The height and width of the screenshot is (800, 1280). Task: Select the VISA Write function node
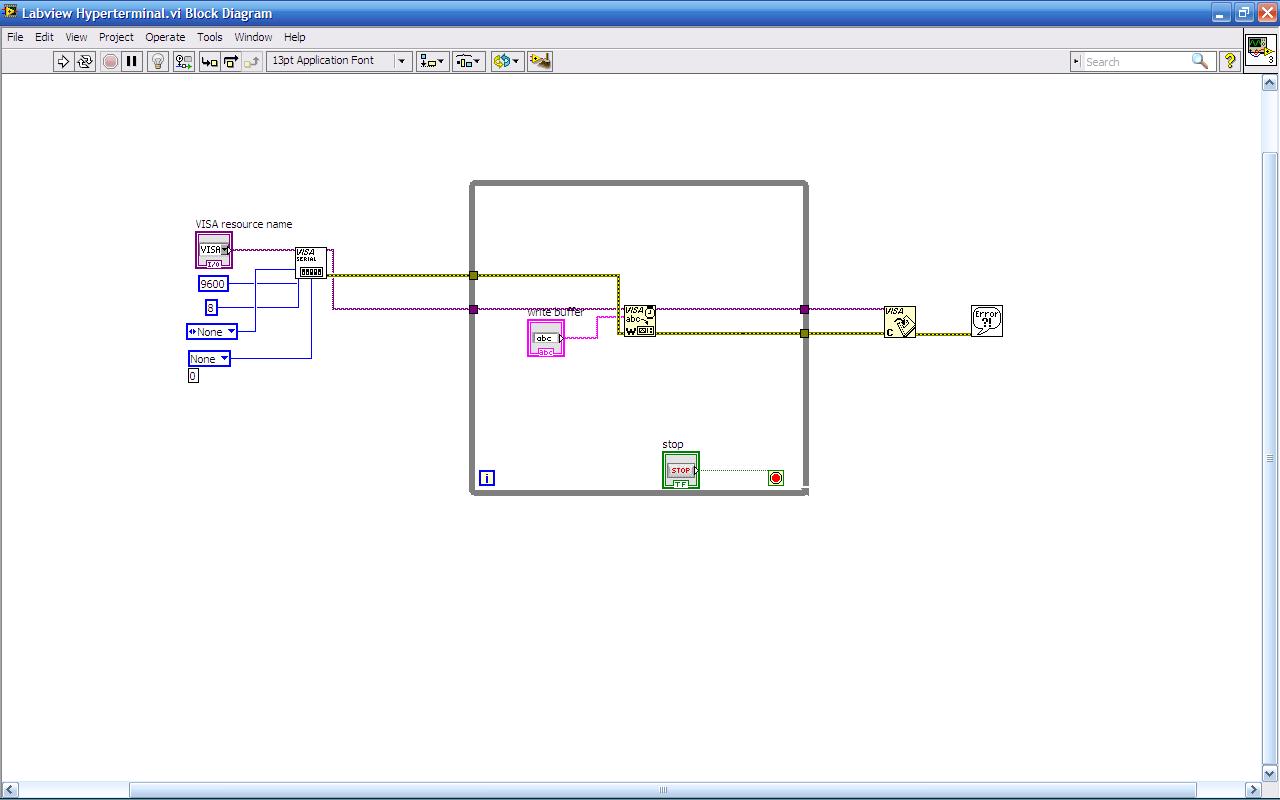(x=639, y=321)
